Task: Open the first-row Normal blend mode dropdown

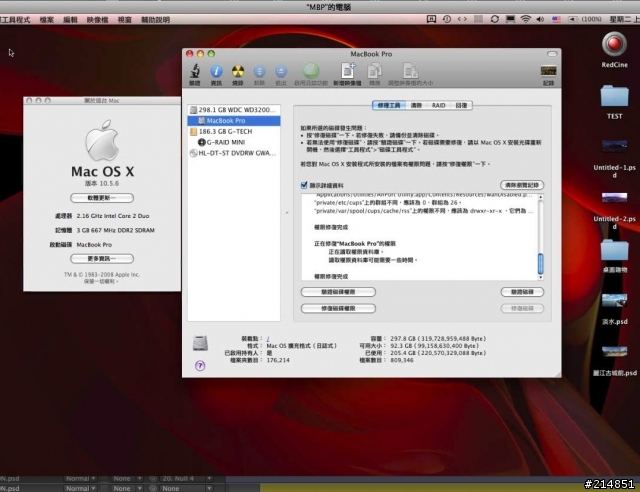Action: coord(81,479)
